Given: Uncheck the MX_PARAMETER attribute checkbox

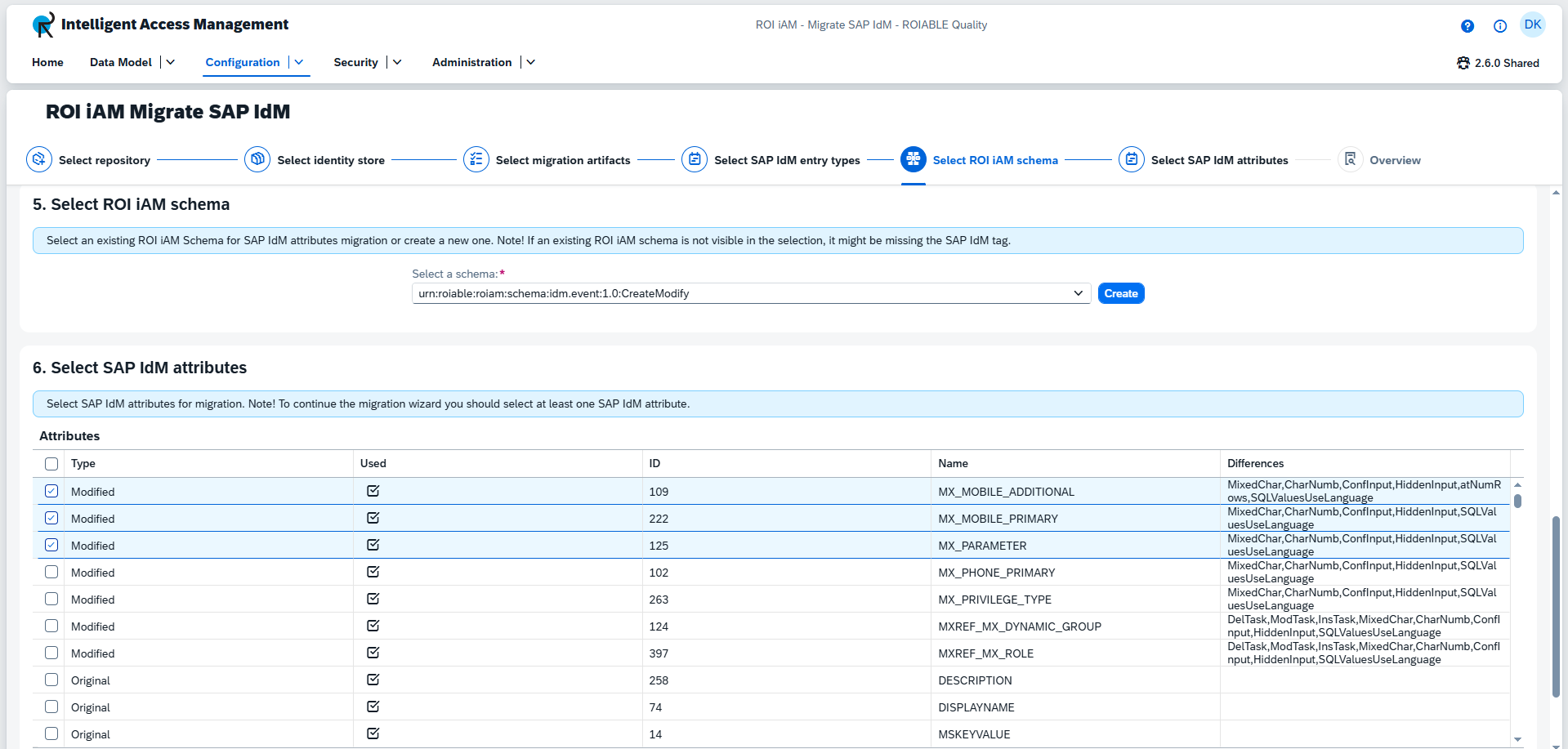Looking at the screenshot, I should pos(51,545).
